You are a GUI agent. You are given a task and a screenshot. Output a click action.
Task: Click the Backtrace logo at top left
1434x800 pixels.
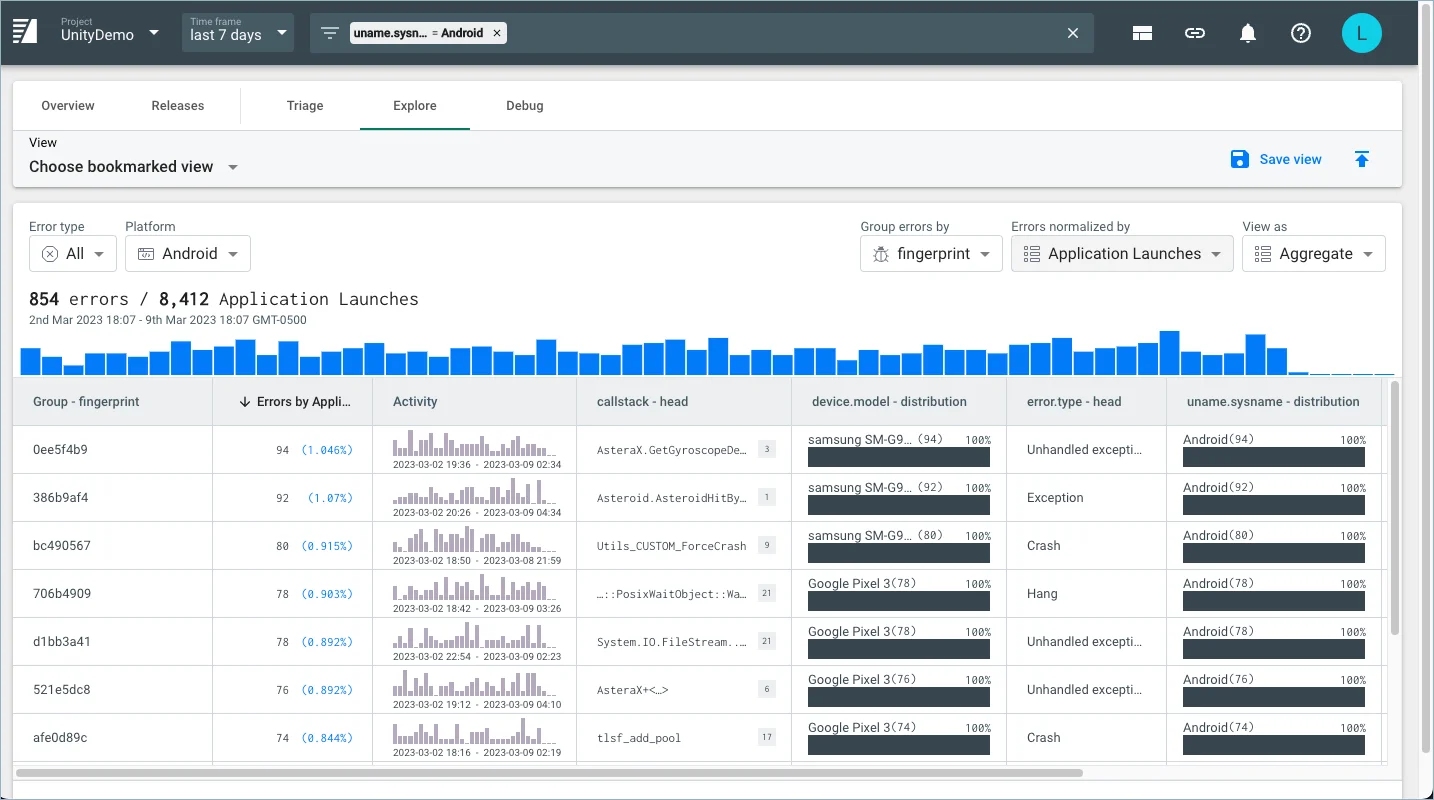coord(25,31)
